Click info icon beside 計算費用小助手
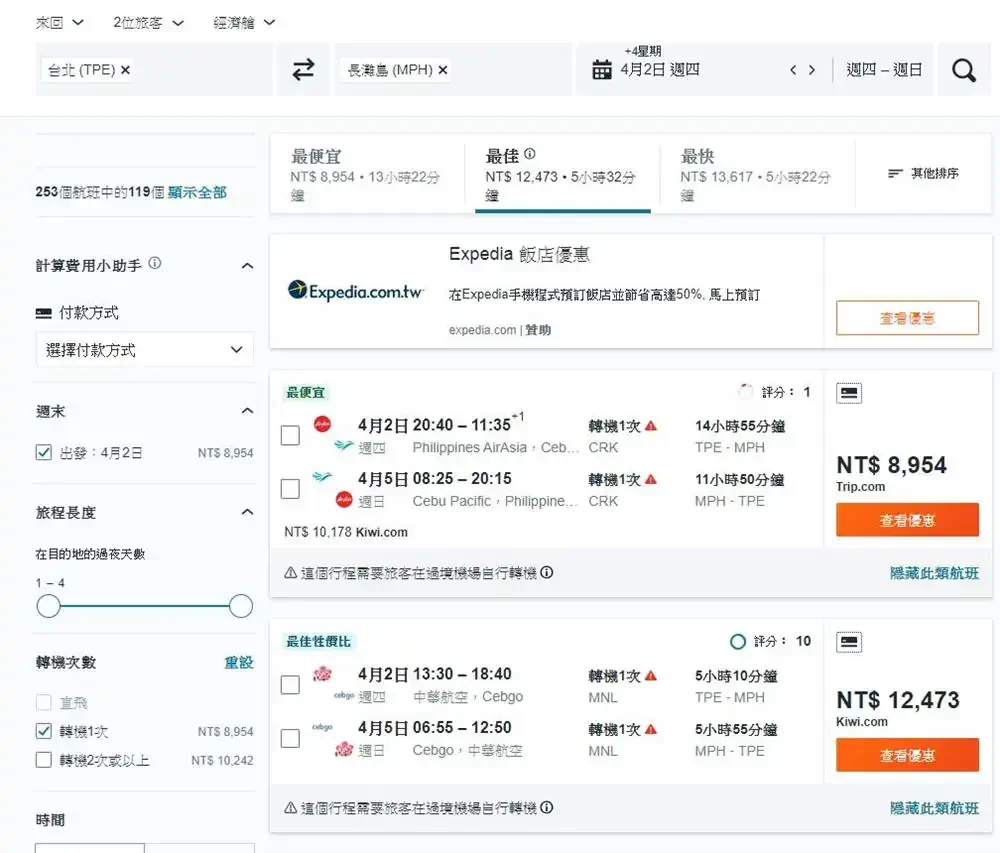The width and height of the screenshot is (1000, 853). pyautogui.click(x=154, y=263)
